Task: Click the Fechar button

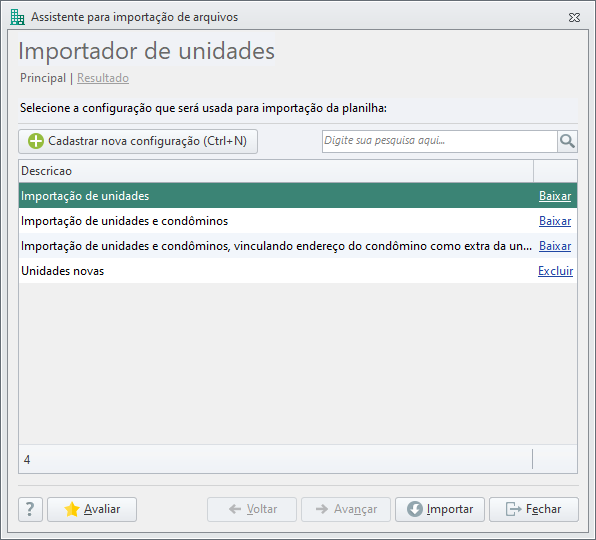Action: tap(534, 509)
